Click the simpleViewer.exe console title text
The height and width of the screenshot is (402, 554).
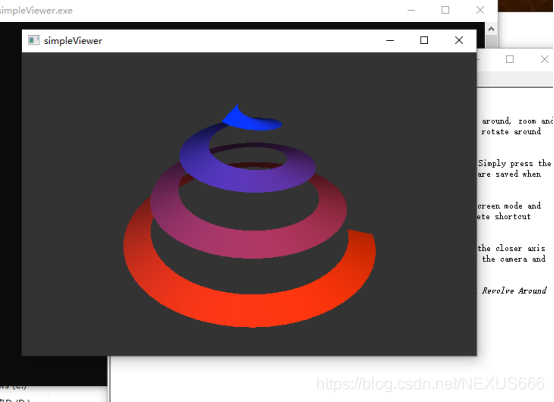click(x=36, y=11)
